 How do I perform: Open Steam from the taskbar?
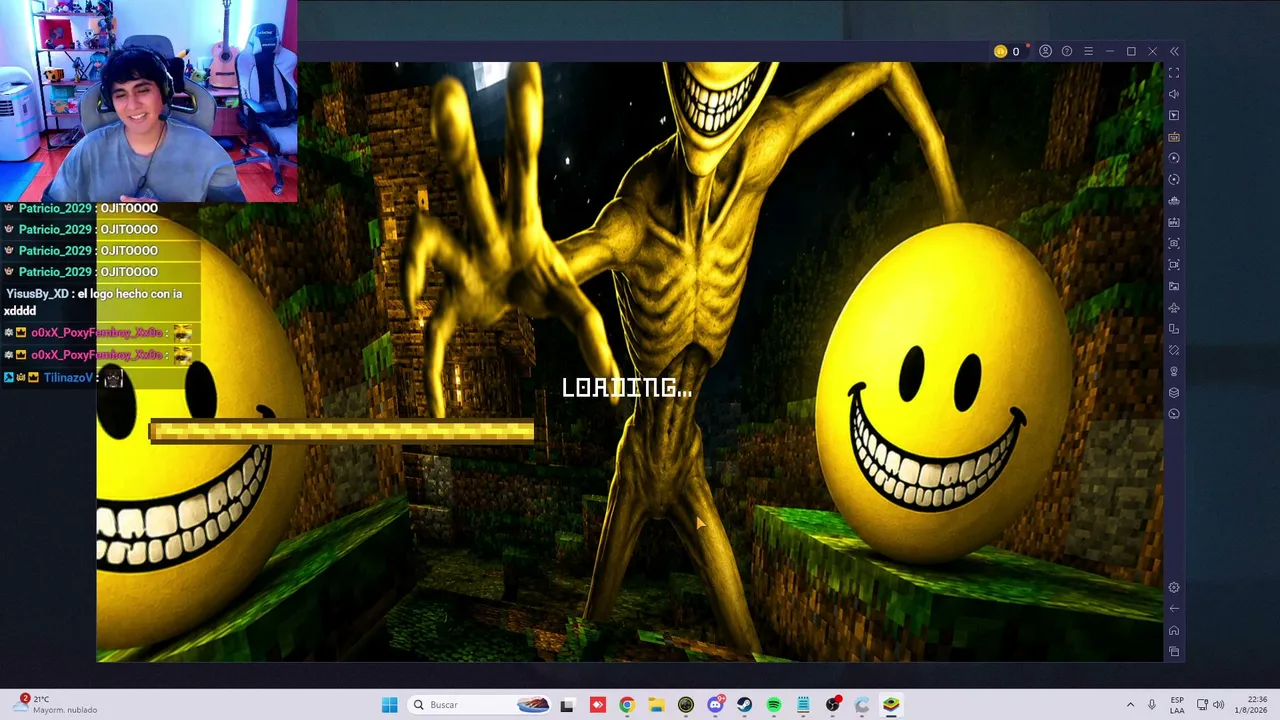pos(744,705)
